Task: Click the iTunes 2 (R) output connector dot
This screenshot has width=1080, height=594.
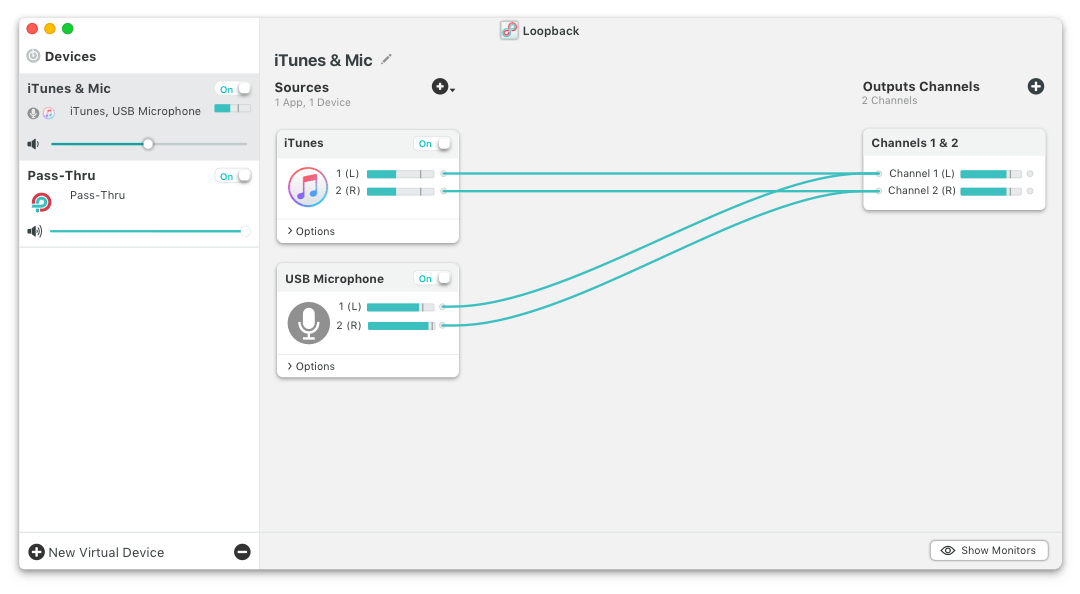Action: click(x=444, y=191)
